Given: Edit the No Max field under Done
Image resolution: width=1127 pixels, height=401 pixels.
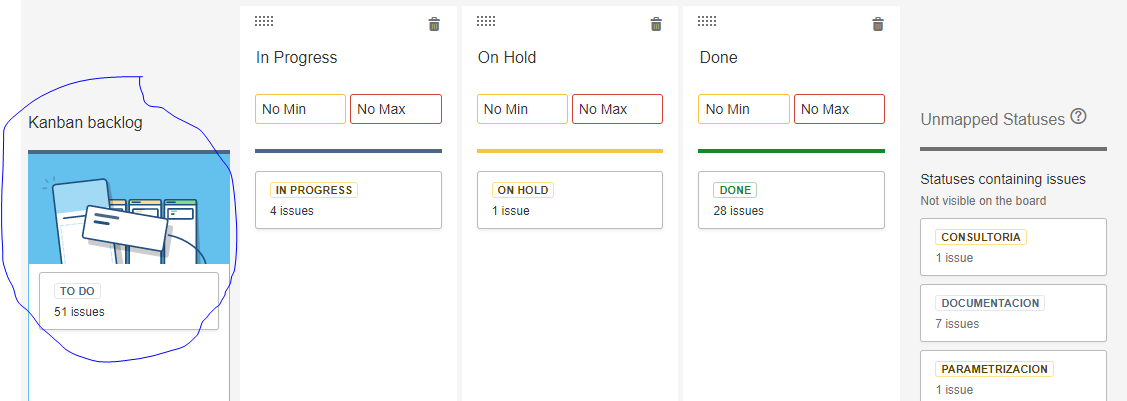Looking at the screenshot, I should click(x=840, y=109).
